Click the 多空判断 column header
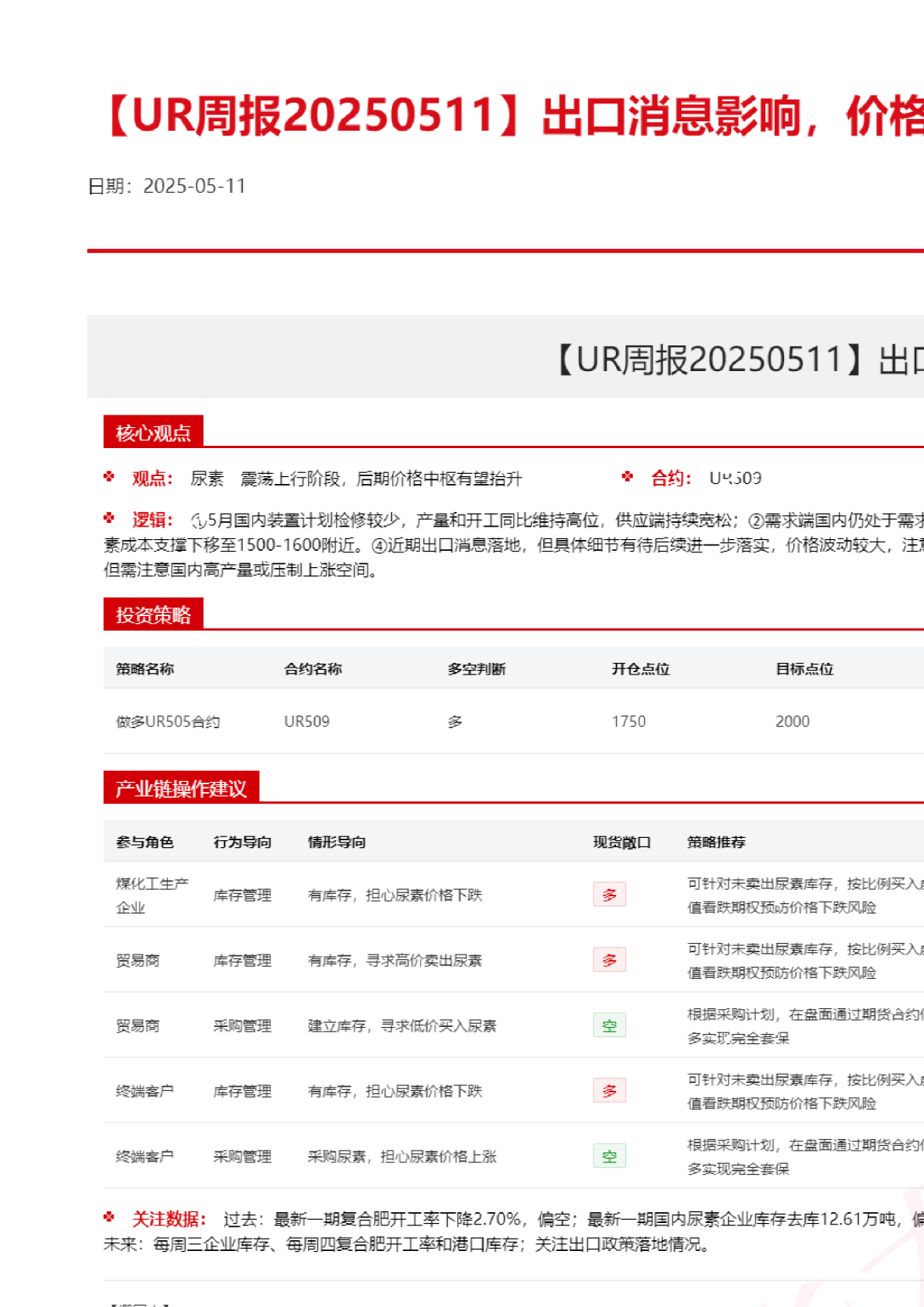924x1307 pixels. pos(476,669)
